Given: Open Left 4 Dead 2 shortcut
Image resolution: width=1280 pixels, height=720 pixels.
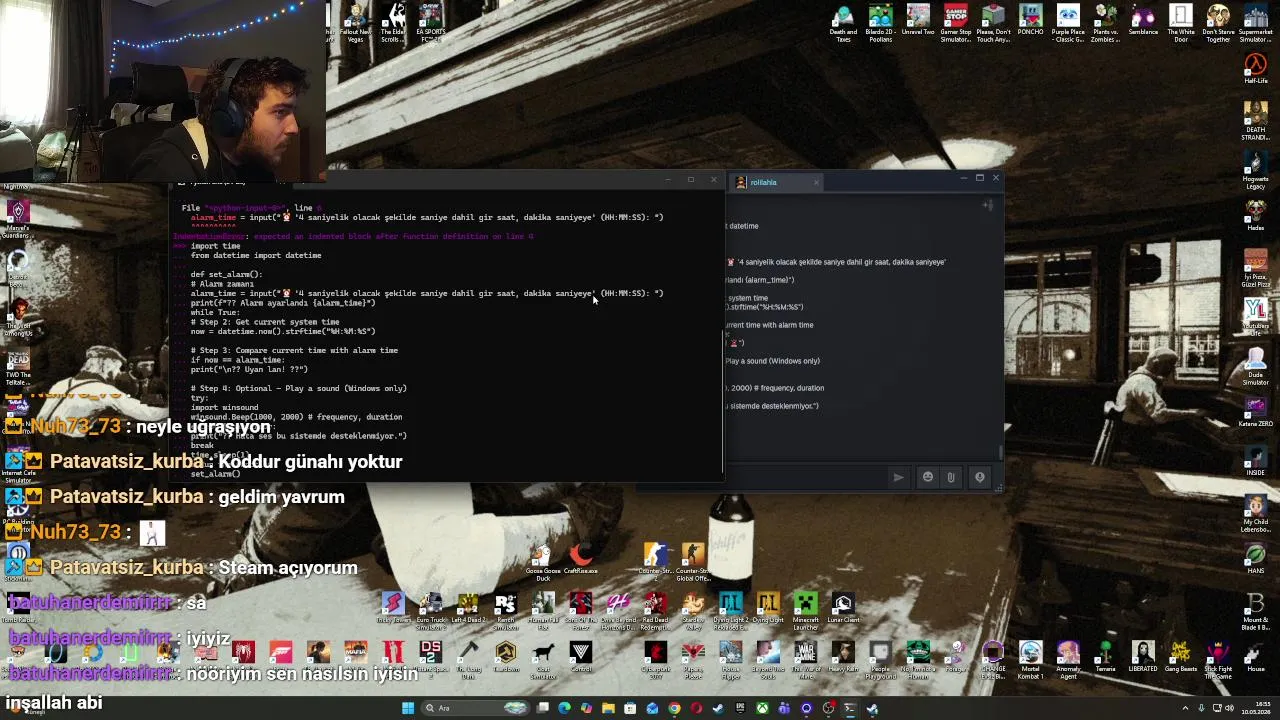Looking at the screenshot, I should [x=468, y=607].
